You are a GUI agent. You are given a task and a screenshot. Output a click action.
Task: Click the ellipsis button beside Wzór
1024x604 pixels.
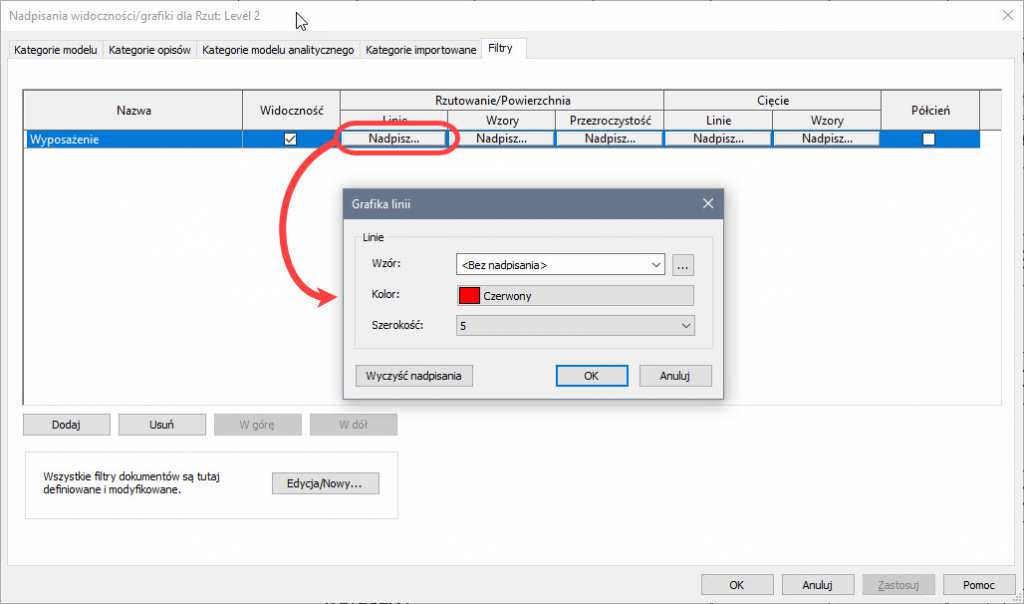click(x=683, y=265)
